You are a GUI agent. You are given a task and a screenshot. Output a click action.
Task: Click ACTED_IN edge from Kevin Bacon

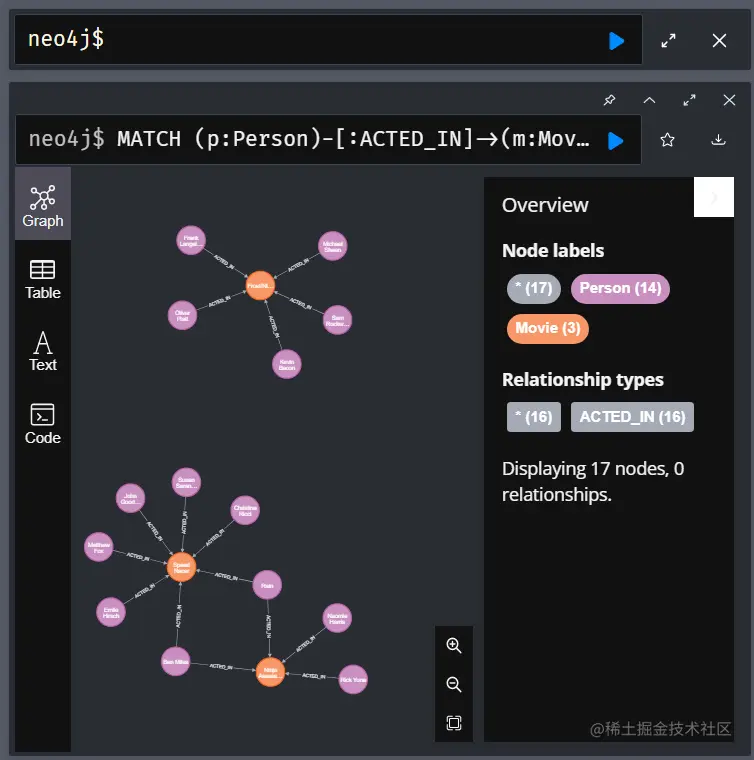coord(274,327)
